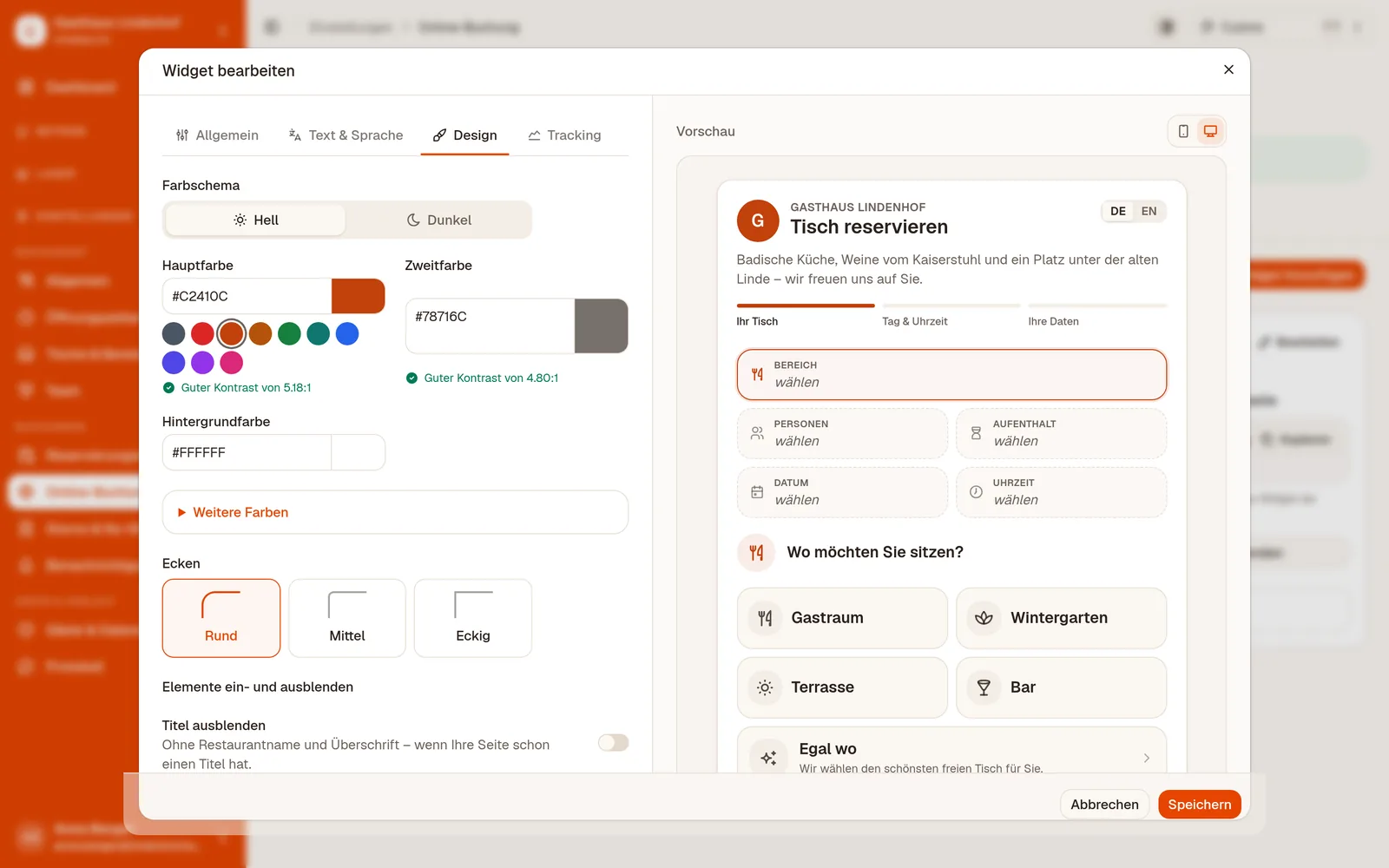Switch preview to desktop monitor view
Screen dimensions: 1389x868
pos(1210,131)
